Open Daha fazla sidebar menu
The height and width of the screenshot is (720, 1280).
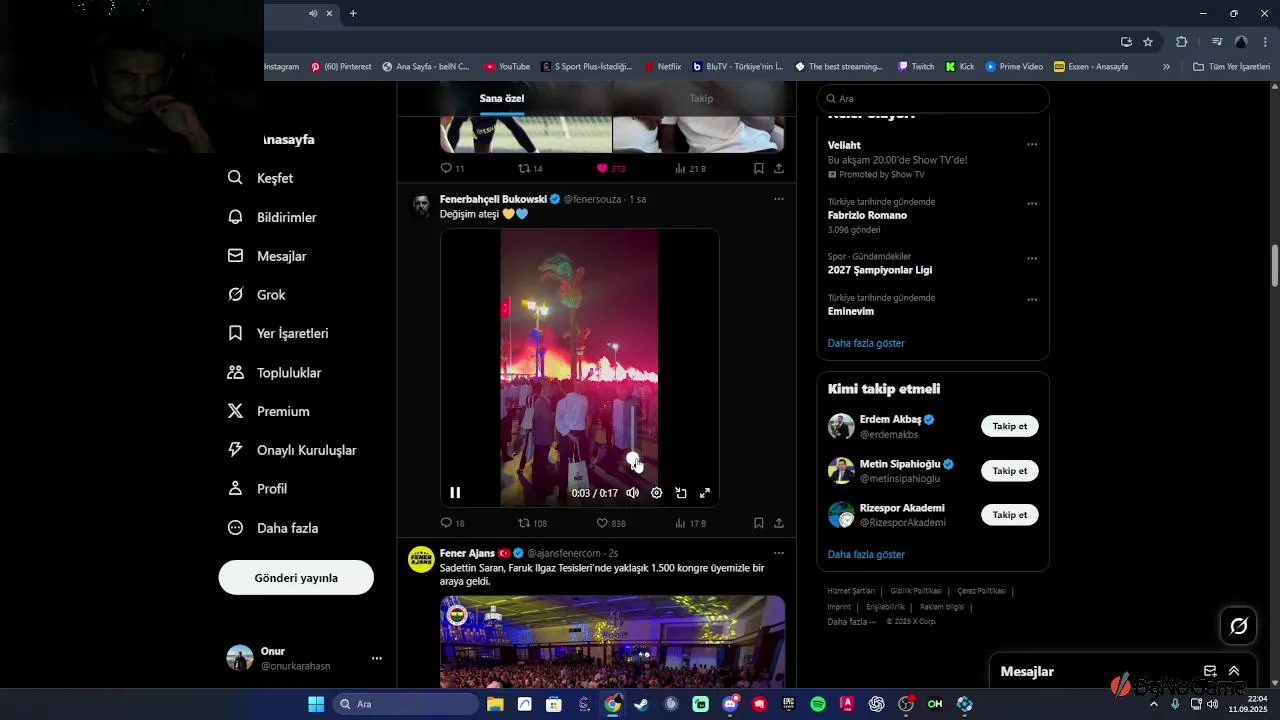[x=273, y=528]
